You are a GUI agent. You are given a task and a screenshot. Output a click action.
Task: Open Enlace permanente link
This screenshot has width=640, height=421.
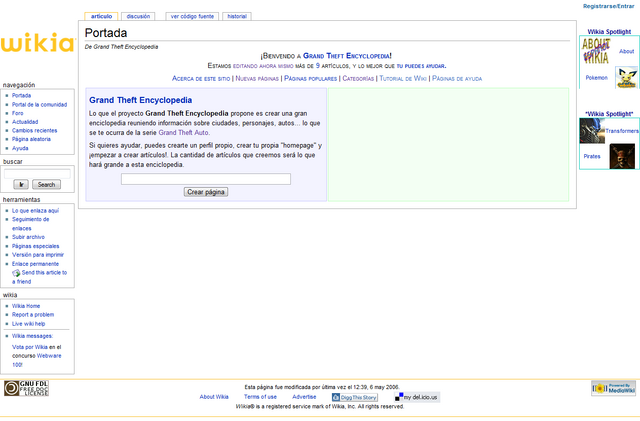coord(35,264)
